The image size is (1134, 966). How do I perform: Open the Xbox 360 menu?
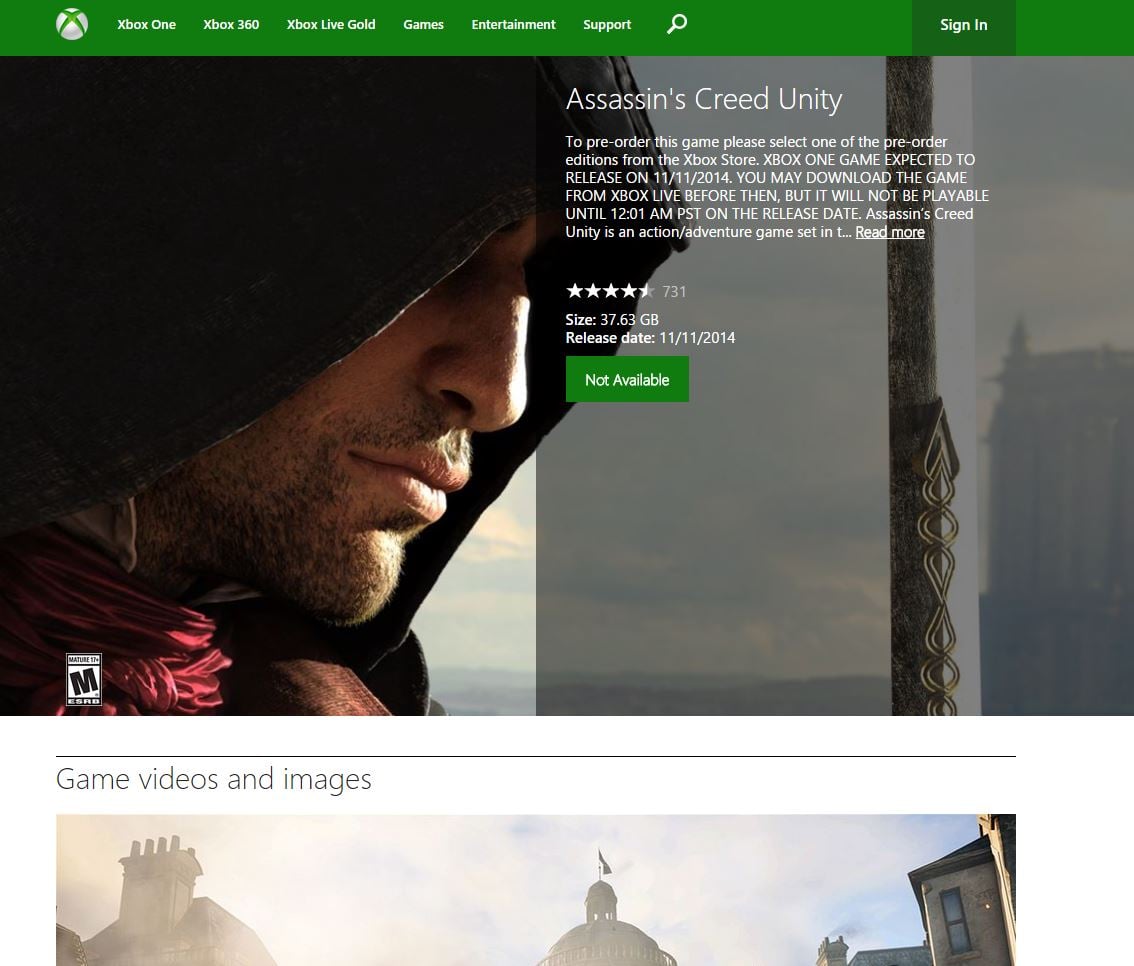pos(231,24)
